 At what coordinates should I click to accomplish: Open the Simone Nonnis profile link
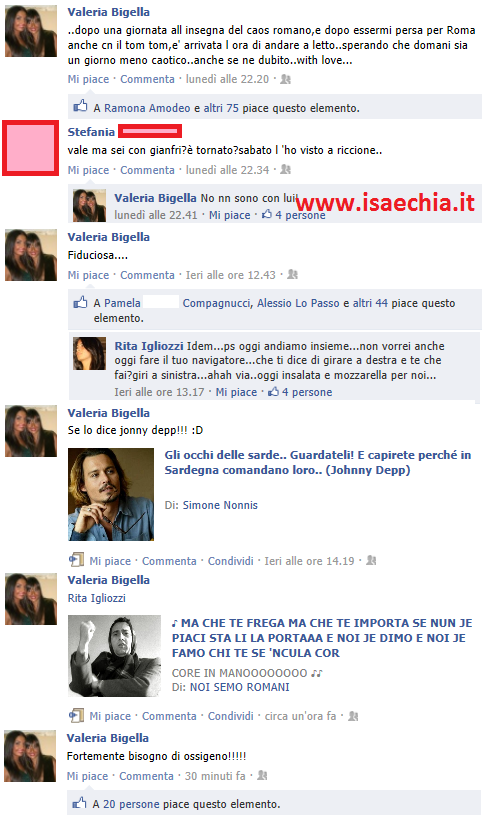pos(220,505)
